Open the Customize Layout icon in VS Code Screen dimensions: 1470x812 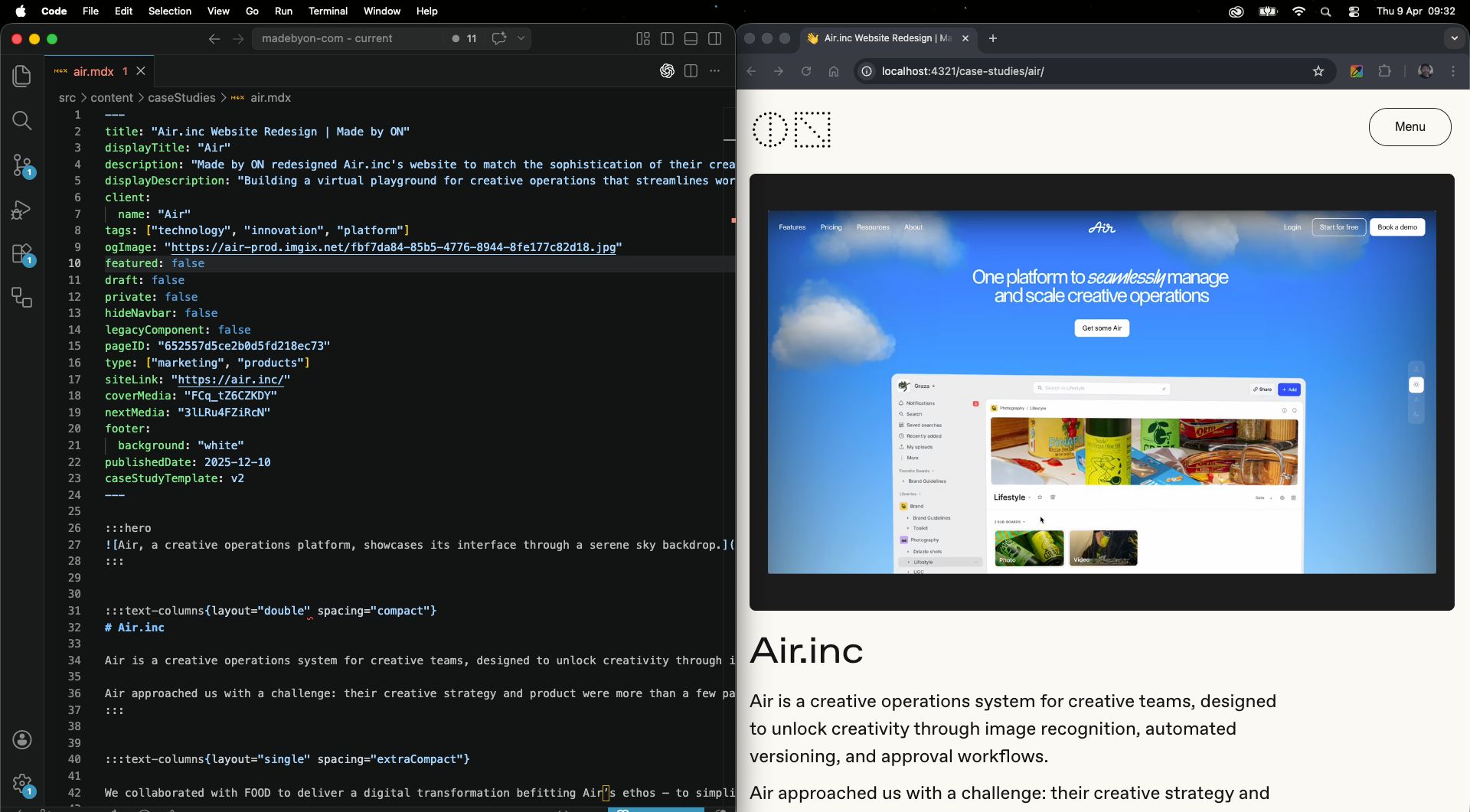643,38
